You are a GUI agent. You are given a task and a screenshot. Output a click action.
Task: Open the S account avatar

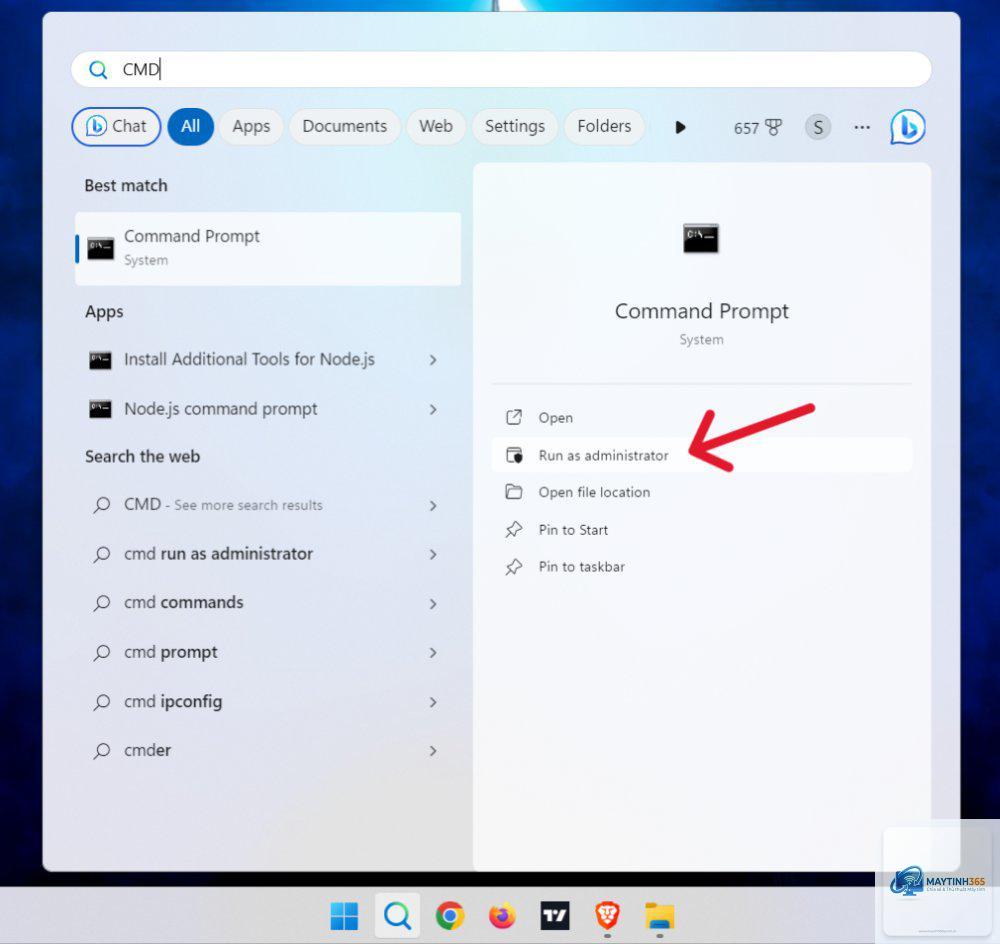[x=818, y=127]
